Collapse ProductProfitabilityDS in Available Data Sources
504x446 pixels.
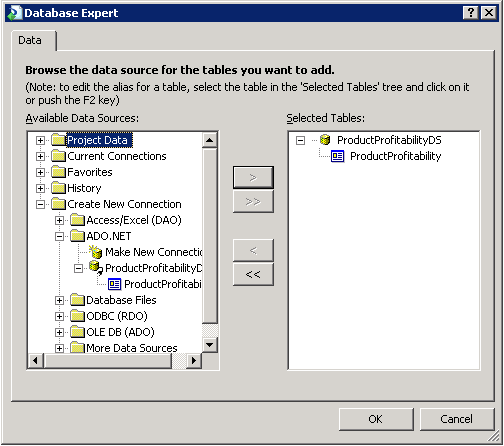[78, 268]
